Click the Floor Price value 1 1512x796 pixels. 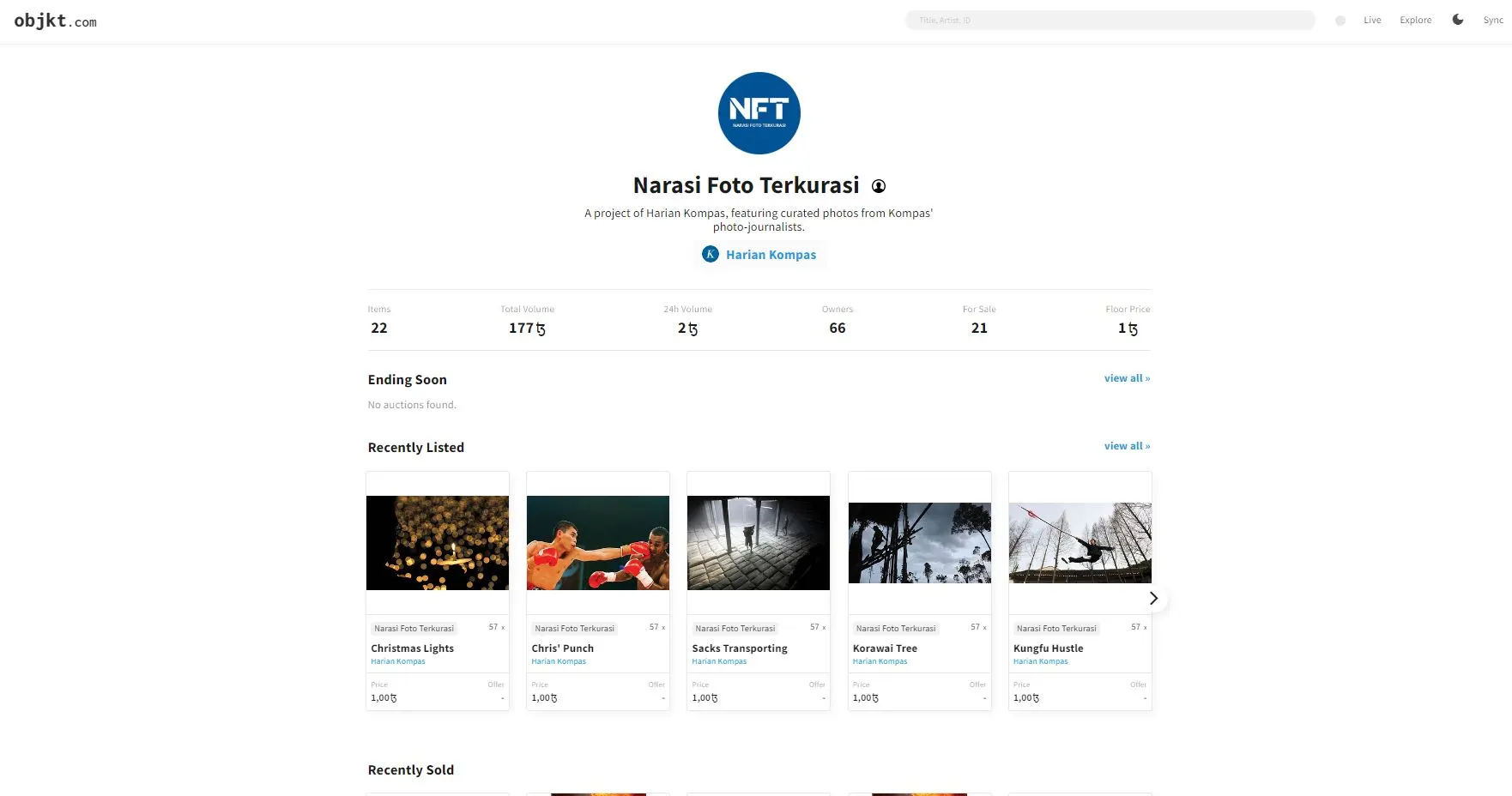(x=1128, y=329)
